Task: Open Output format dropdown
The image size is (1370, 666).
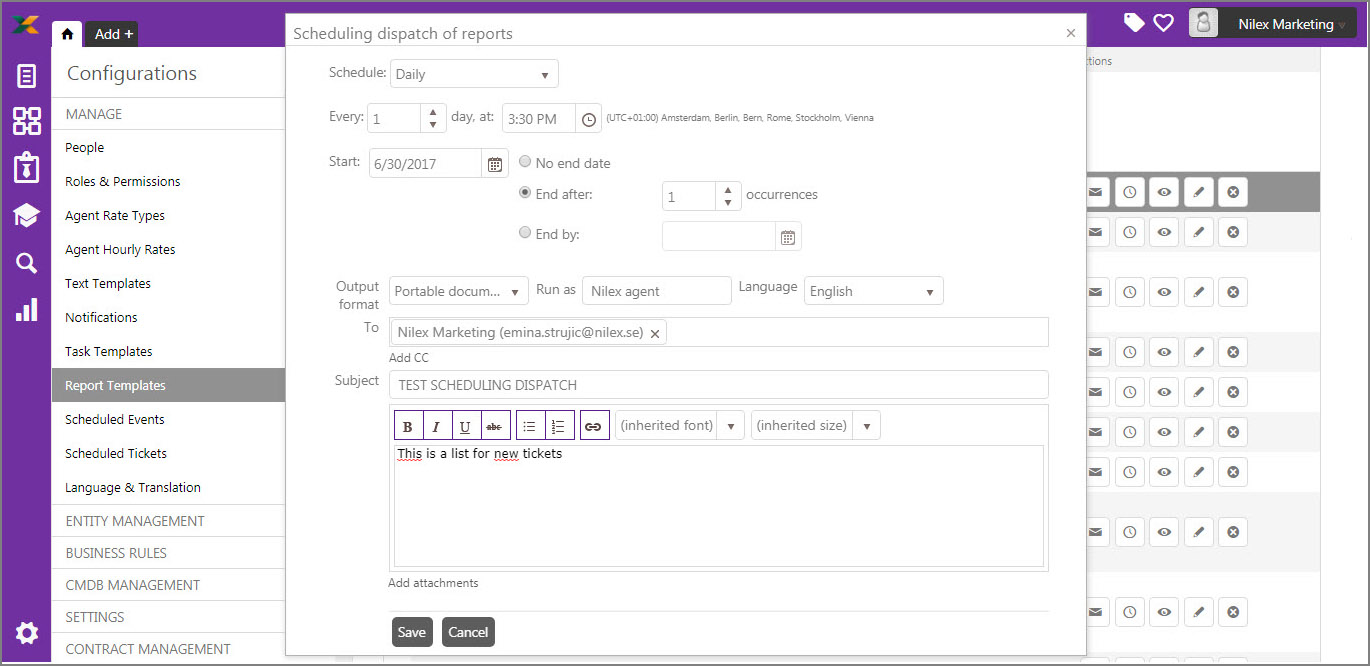Action: click(x=459, y=291)
